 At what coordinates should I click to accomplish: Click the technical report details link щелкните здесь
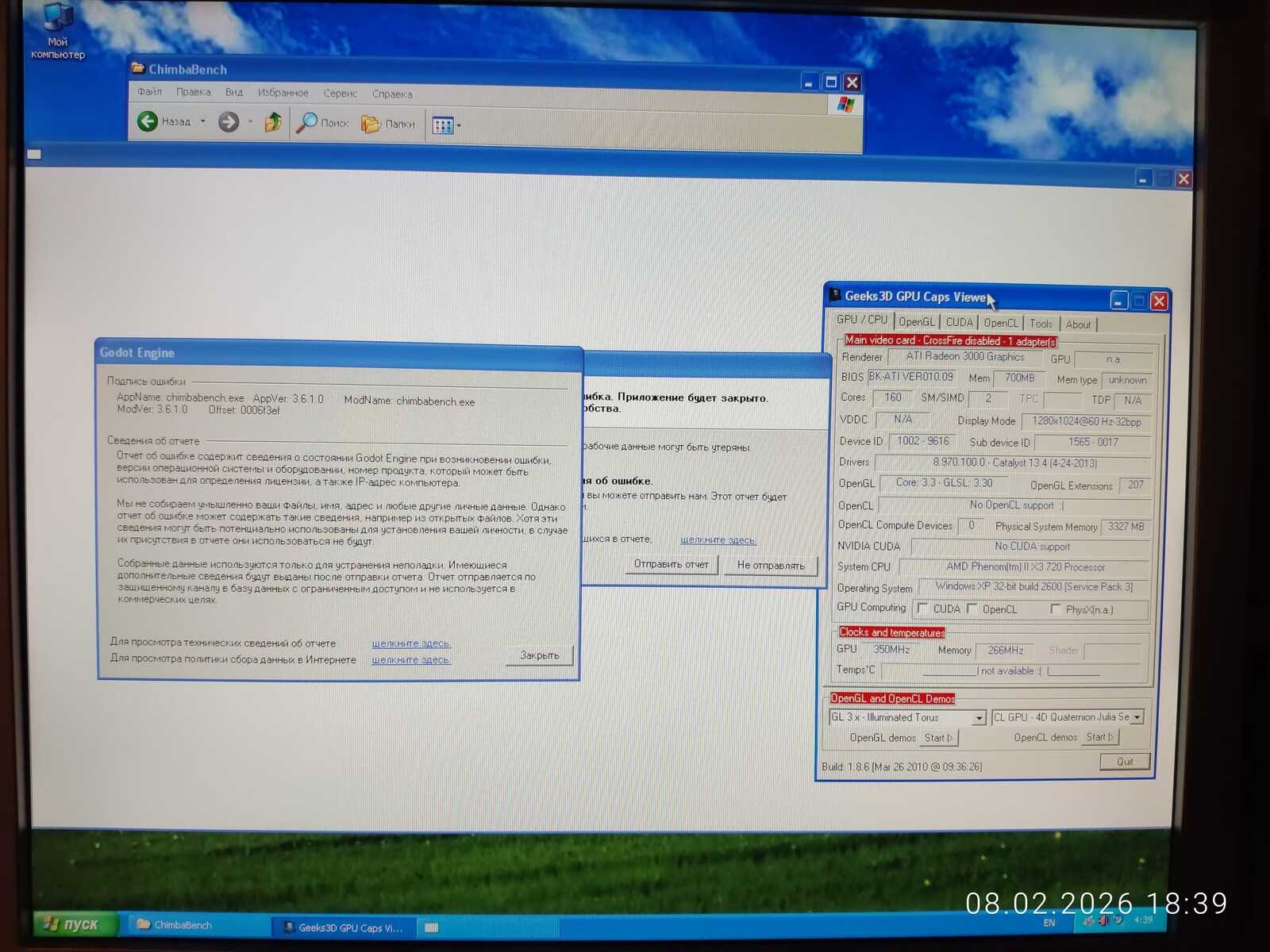point(411,643)
